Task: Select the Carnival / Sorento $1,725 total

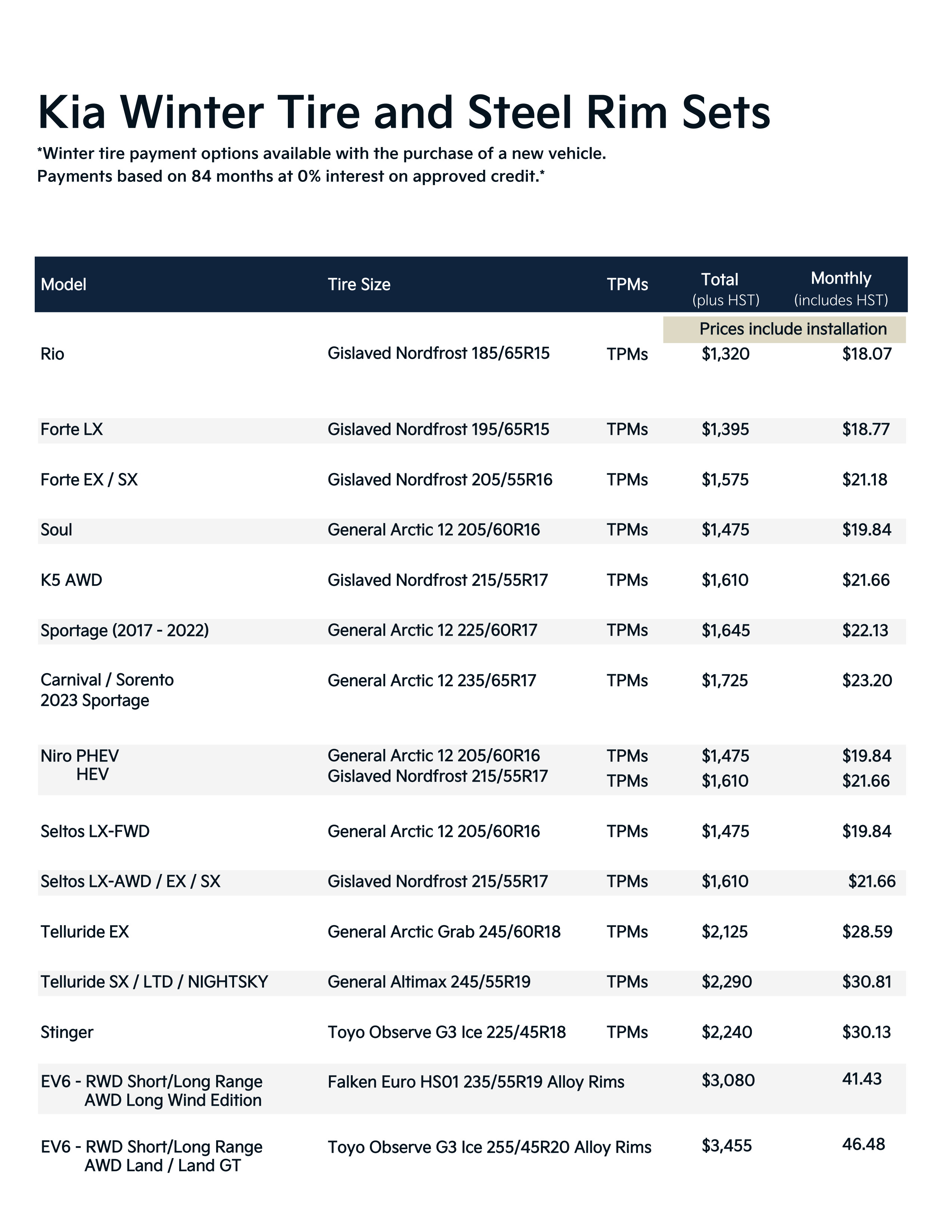Action: pos(725,681)
